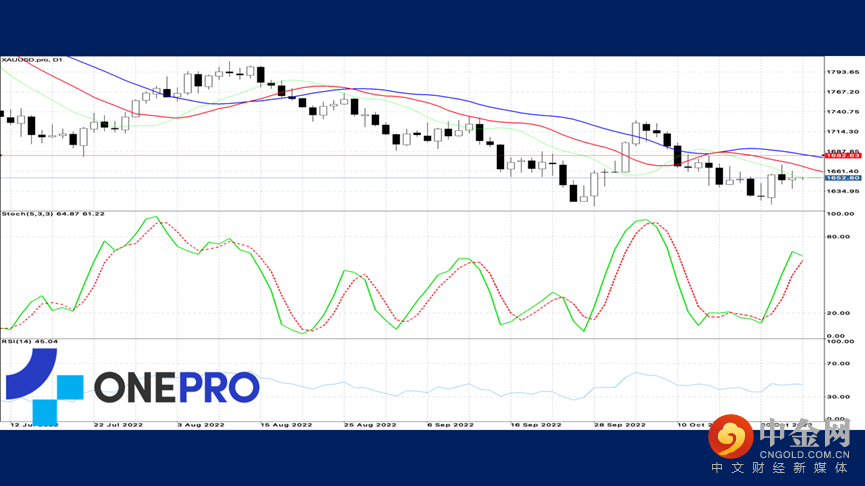Click the 1793.65 price axis label
Screen dimensions: 865x486
842,72
